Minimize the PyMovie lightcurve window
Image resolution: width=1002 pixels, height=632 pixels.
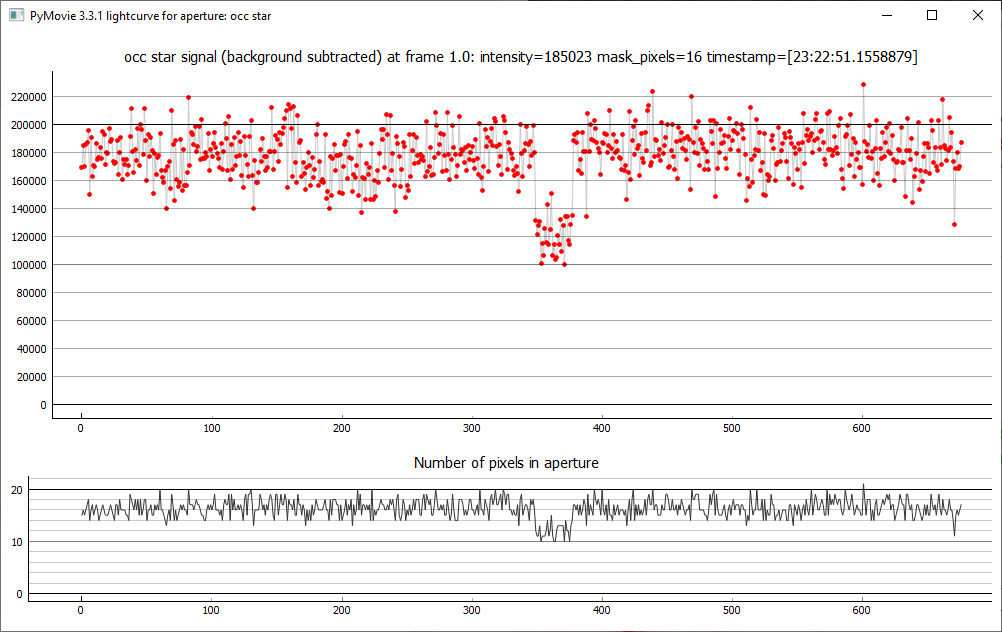click(886, 16)
